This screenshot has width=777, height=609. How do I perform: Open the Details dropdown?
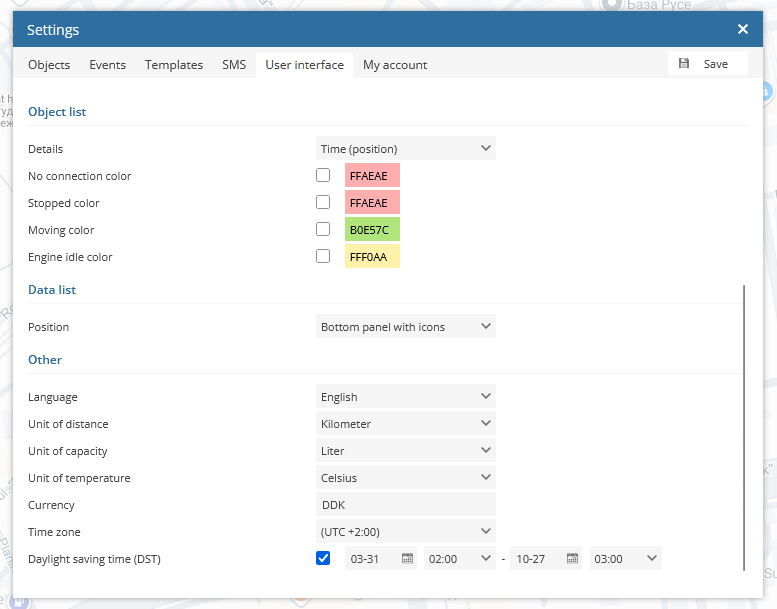point(405,149)
